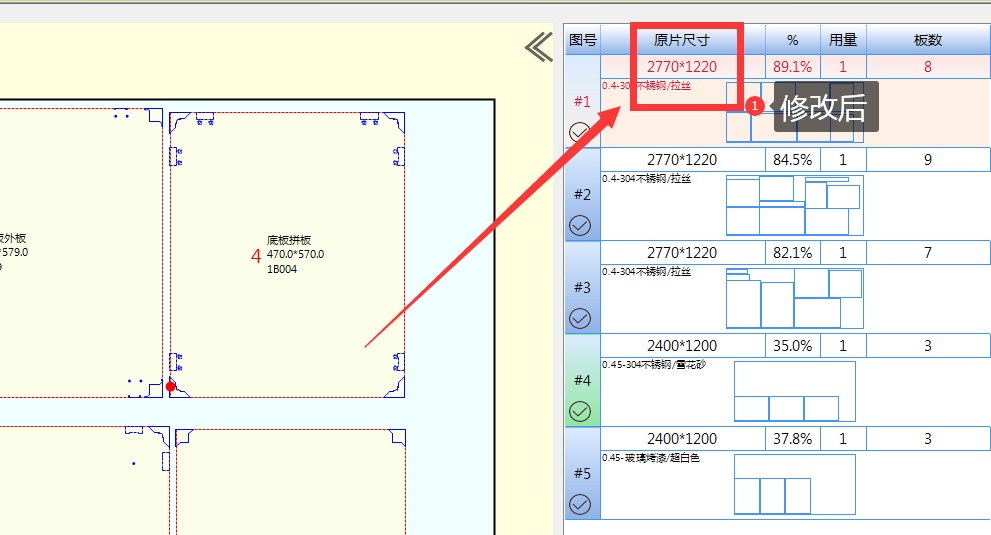Open the layout thumbnail for sheet #3

pyautogui.click(x=794, y=298)
